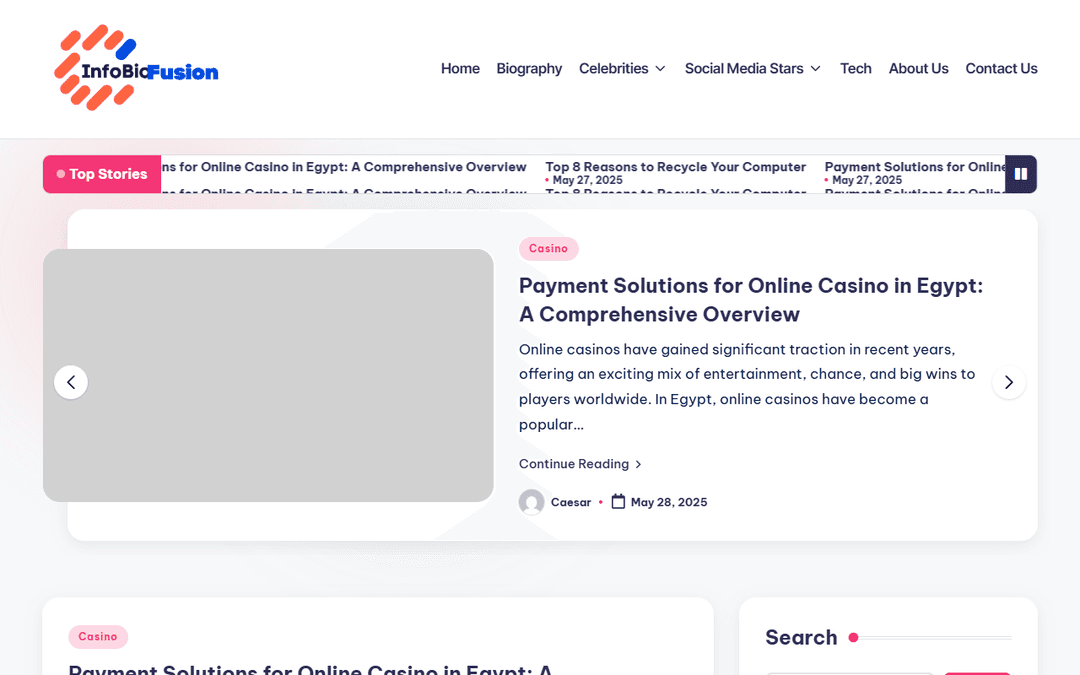Open the Social Media Stars menu
The image size is (1080, 675).
(744, 69)
